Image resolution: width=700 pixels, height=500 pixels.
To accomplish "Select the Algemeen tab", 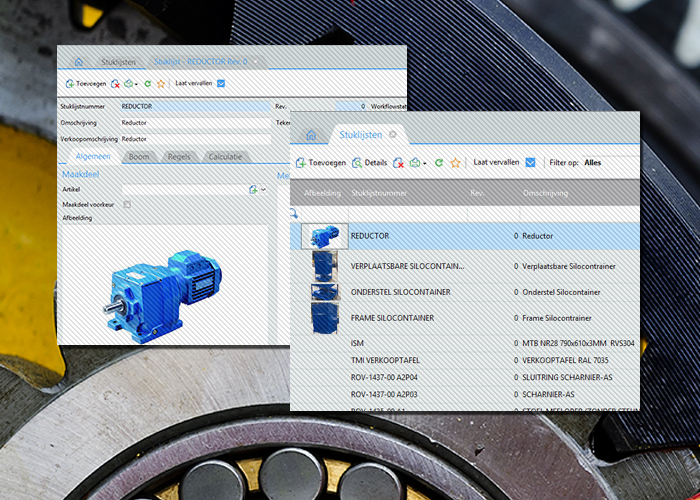I will point(93,157).
